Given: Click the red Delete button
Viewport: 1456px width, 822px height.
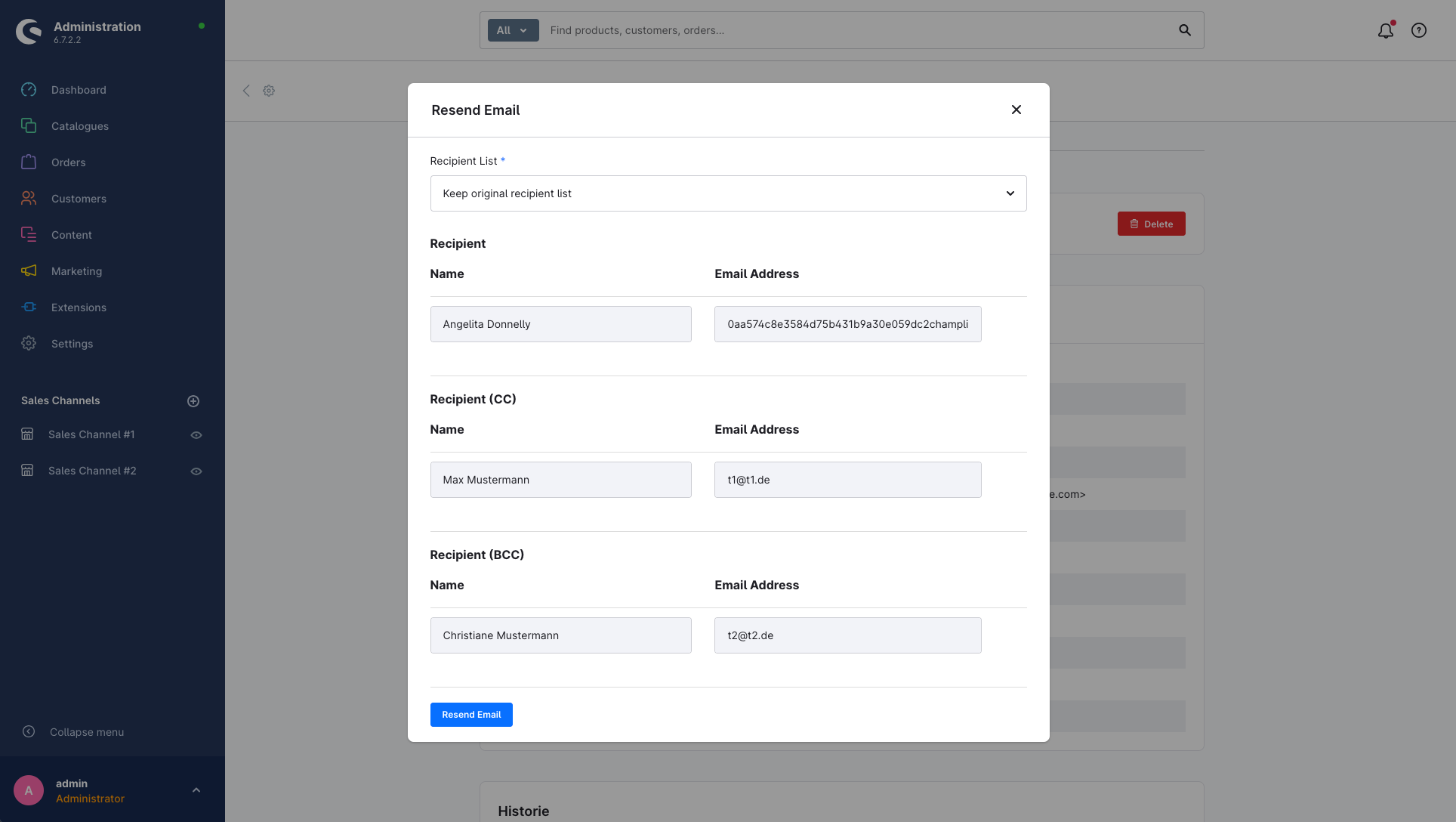Looking at the screenshot, I should point(1151,224).
